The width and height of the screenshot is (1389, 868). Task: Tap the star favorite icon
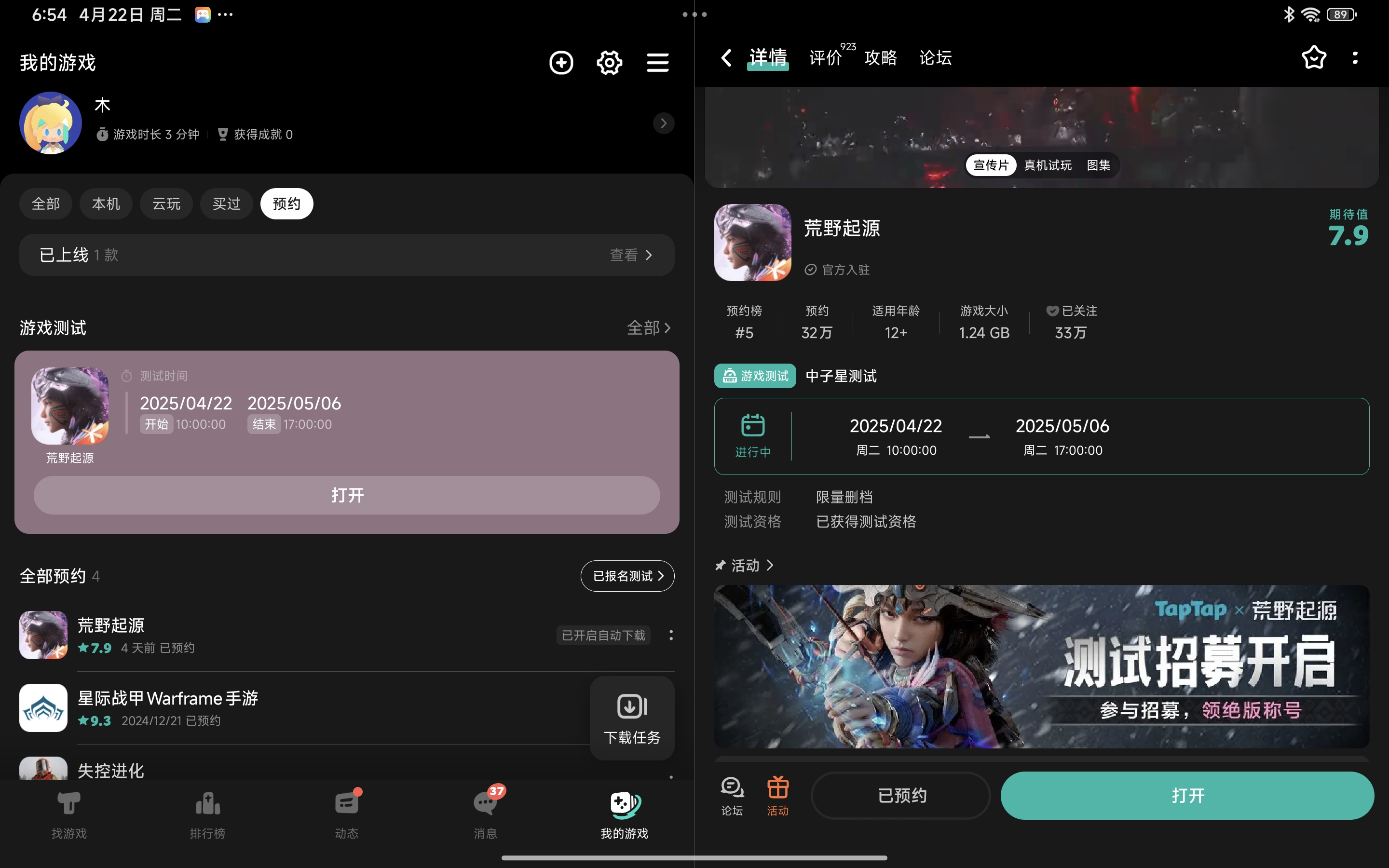pos(1313,57)
